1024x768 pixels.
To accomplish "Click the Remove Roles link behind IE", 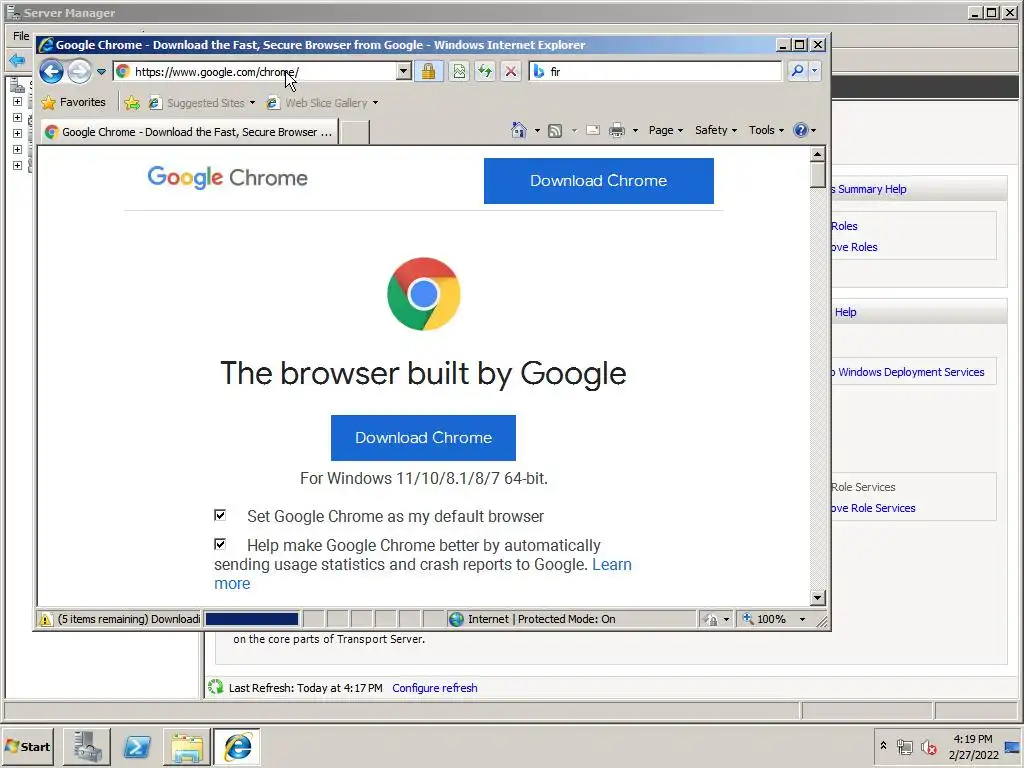I will (854, 247).
